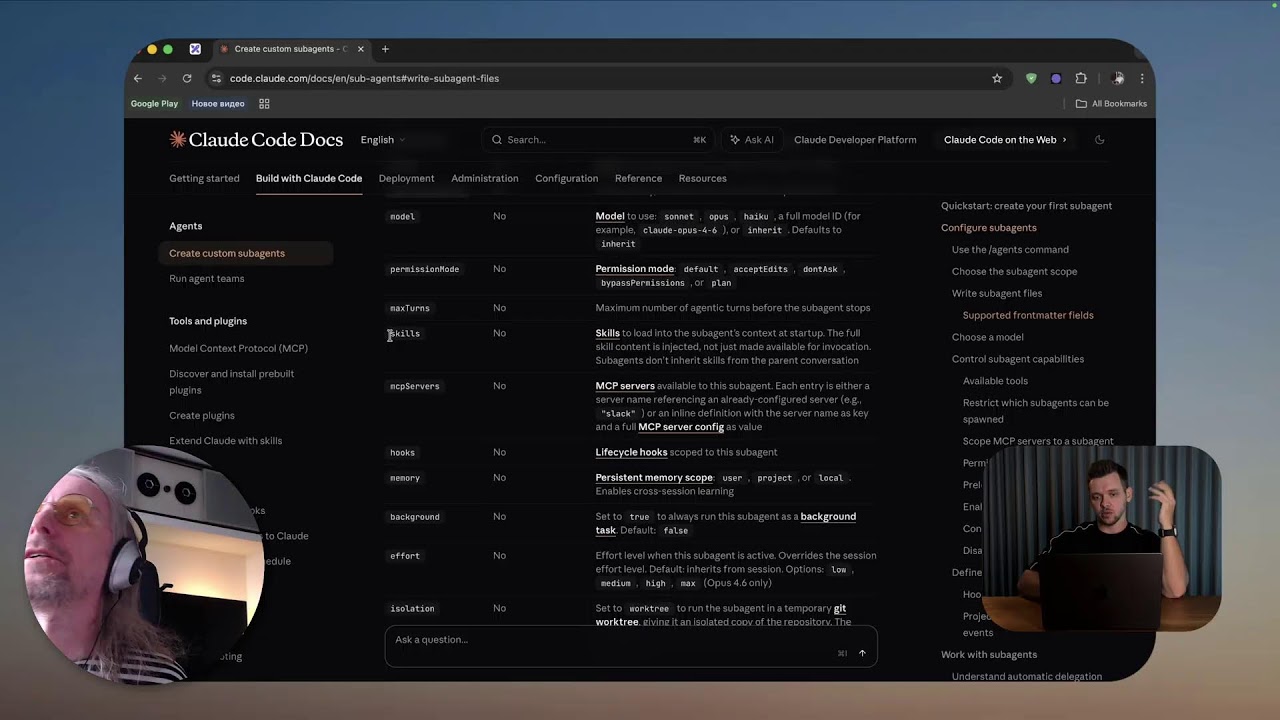Click the browser back arrow
Screen dimensions: 1280x720
point(138,78)
